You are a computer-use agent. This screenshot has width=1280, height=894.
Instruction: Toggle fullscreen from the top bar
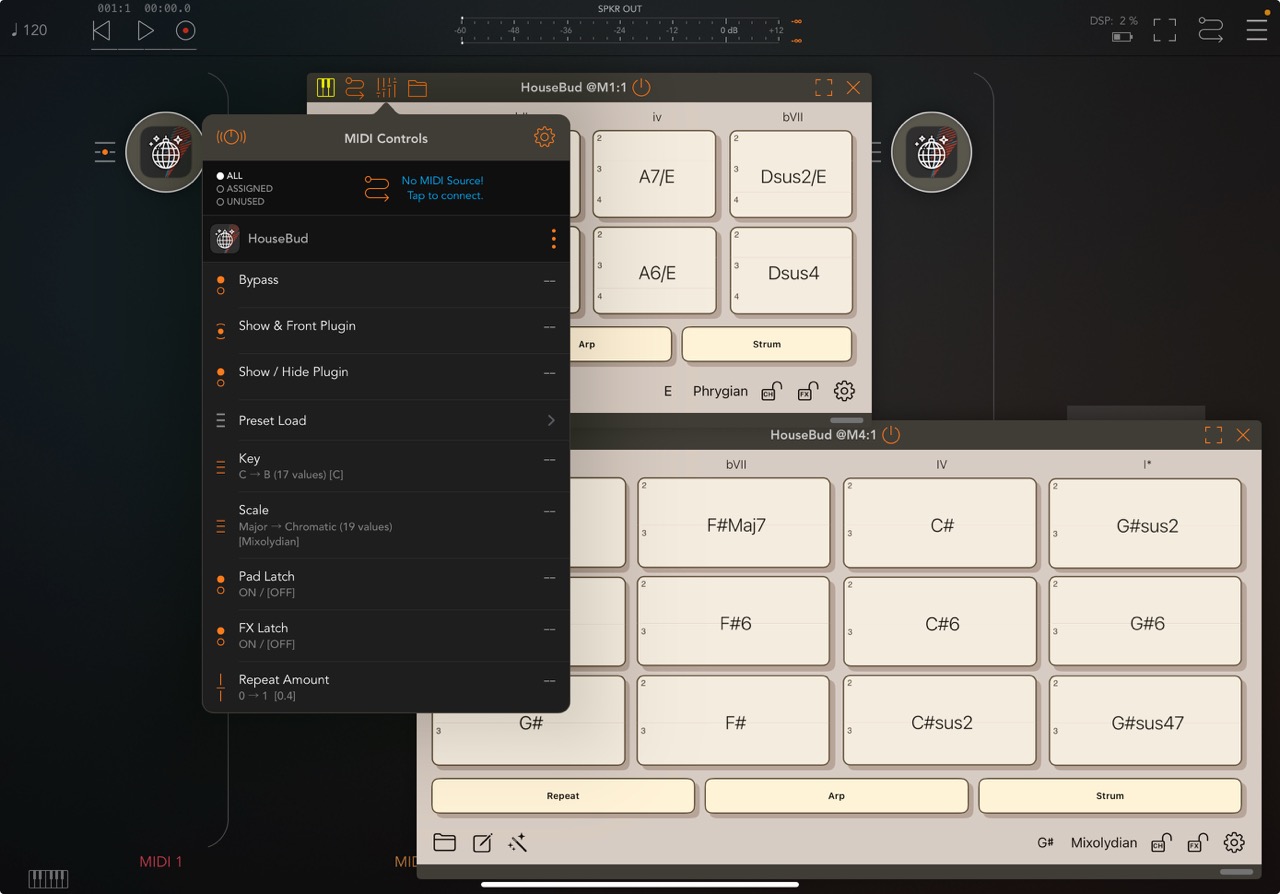tap(1164, 30)
